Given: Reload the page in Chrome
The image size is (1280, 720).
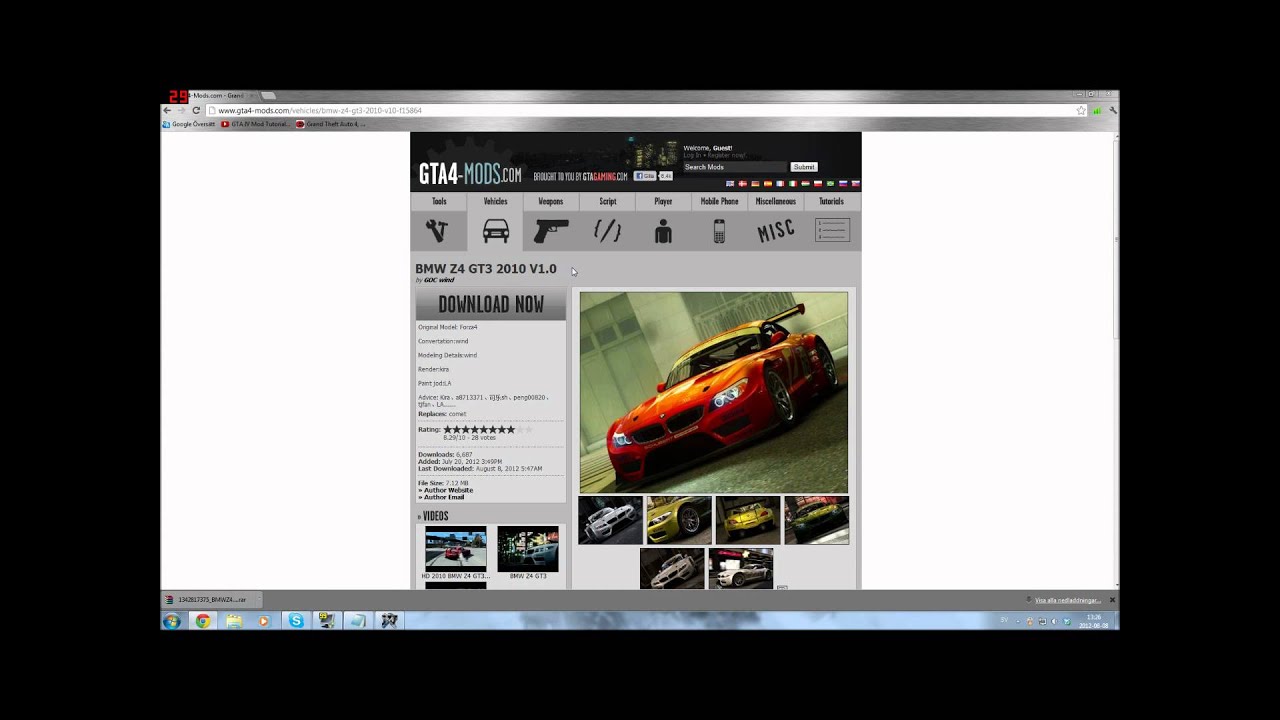Looking at the screenshot, I should pyautogui.click(x=196, y=110).
